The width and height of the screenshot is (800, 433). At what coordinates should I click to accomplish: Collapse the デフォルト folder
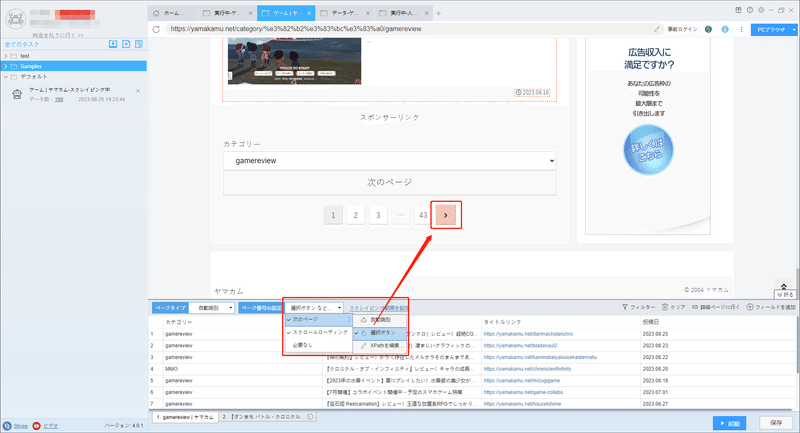pyautogui.click(x=6, y=77)
